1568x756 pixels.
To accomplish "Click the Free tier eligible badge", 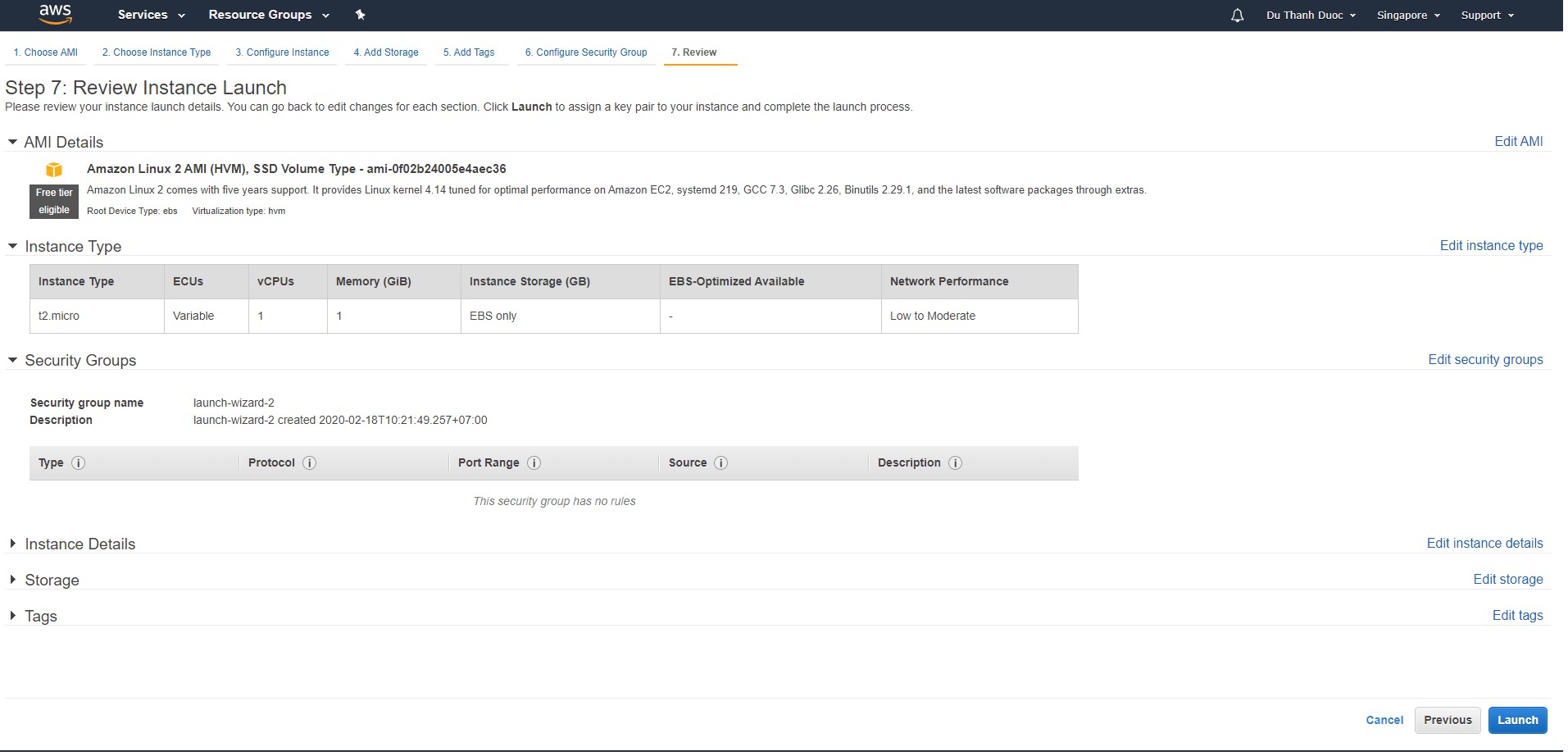I will pyautogui.click(x=54, y=202).
